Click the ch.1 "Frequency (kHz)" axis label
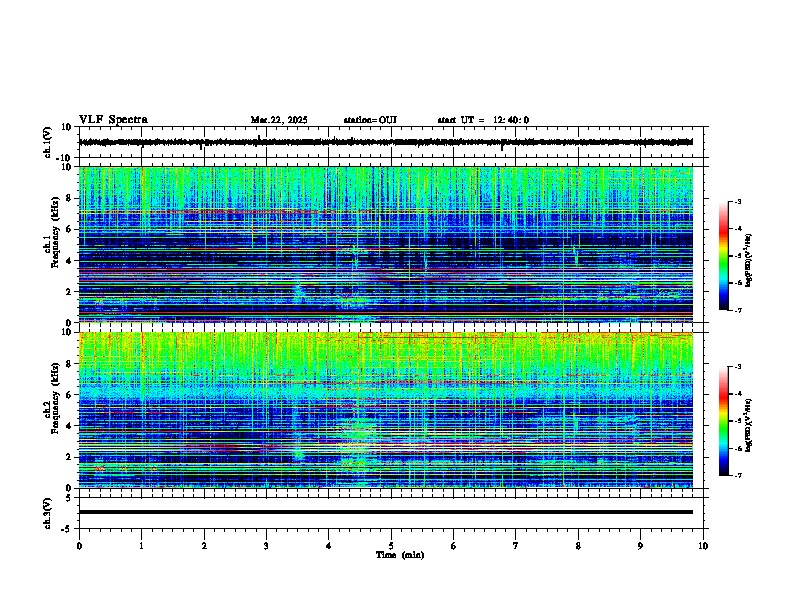Image resolution: width=792 pixels, height=612 pixels. click(55, 232)
